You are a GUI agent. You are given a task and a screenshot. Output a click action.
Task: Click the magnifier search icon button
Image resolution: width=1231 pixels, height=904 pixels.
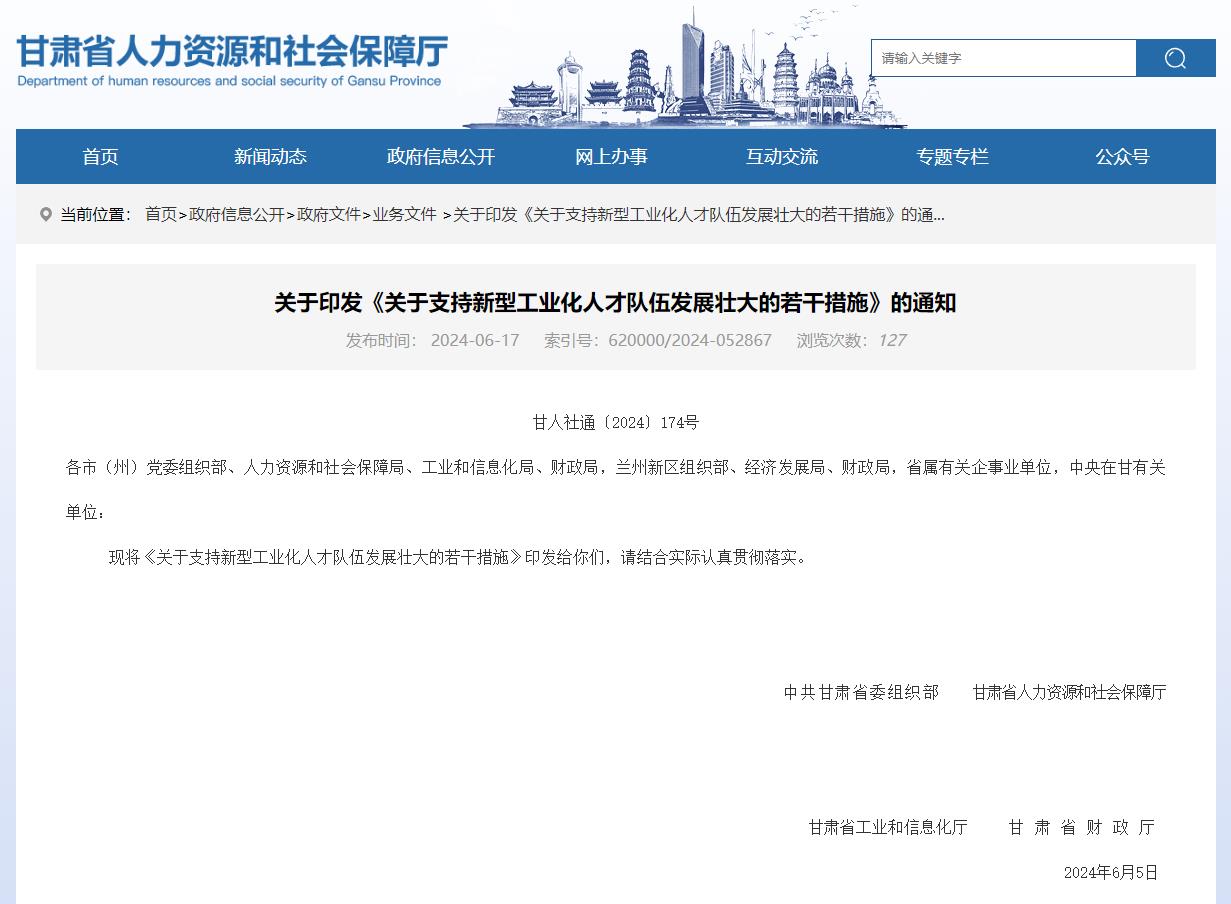pos(1176,58)
